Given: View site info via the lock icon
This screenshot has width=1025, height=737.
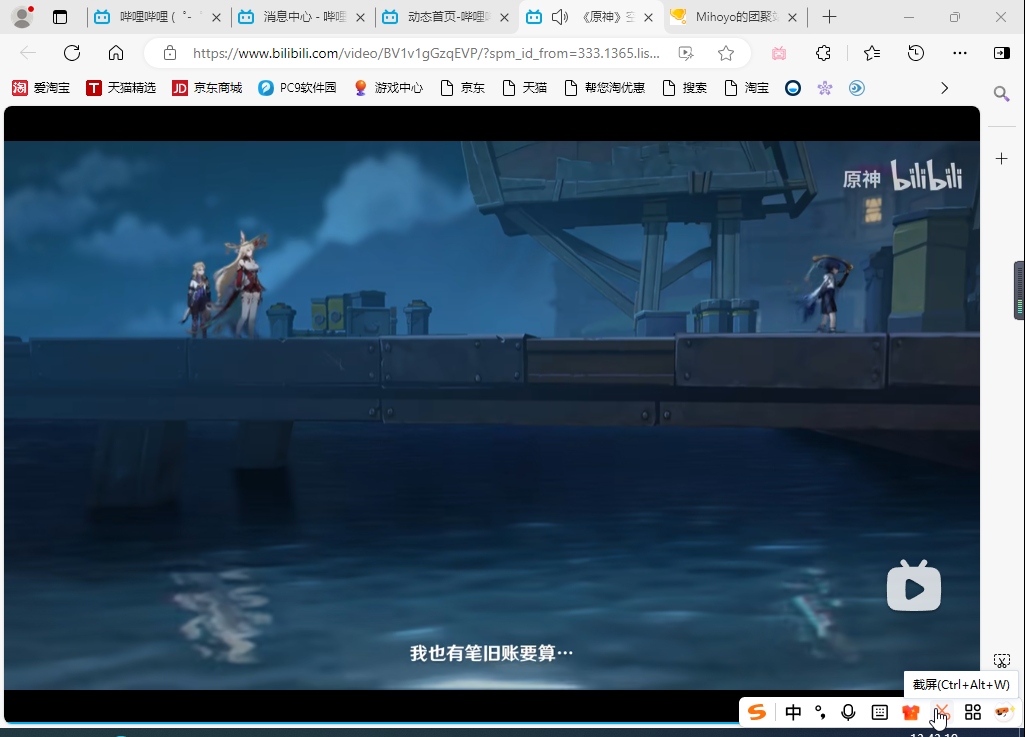Looking at the screenshot, I should pyautogui.click(x=170, y=53).
